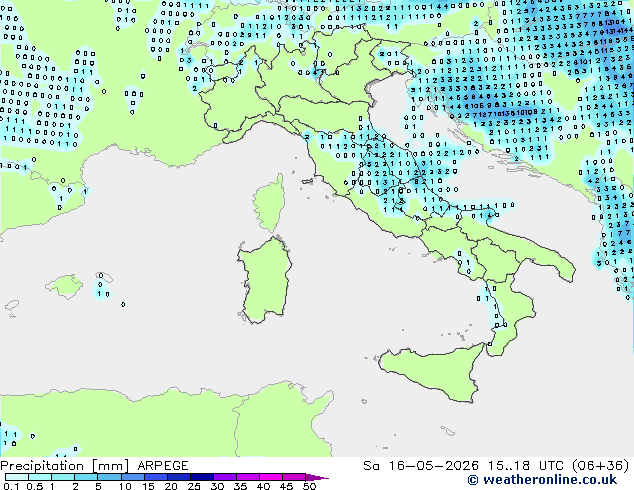Click the island of Mallorca on the map

(x=64, y=286)
